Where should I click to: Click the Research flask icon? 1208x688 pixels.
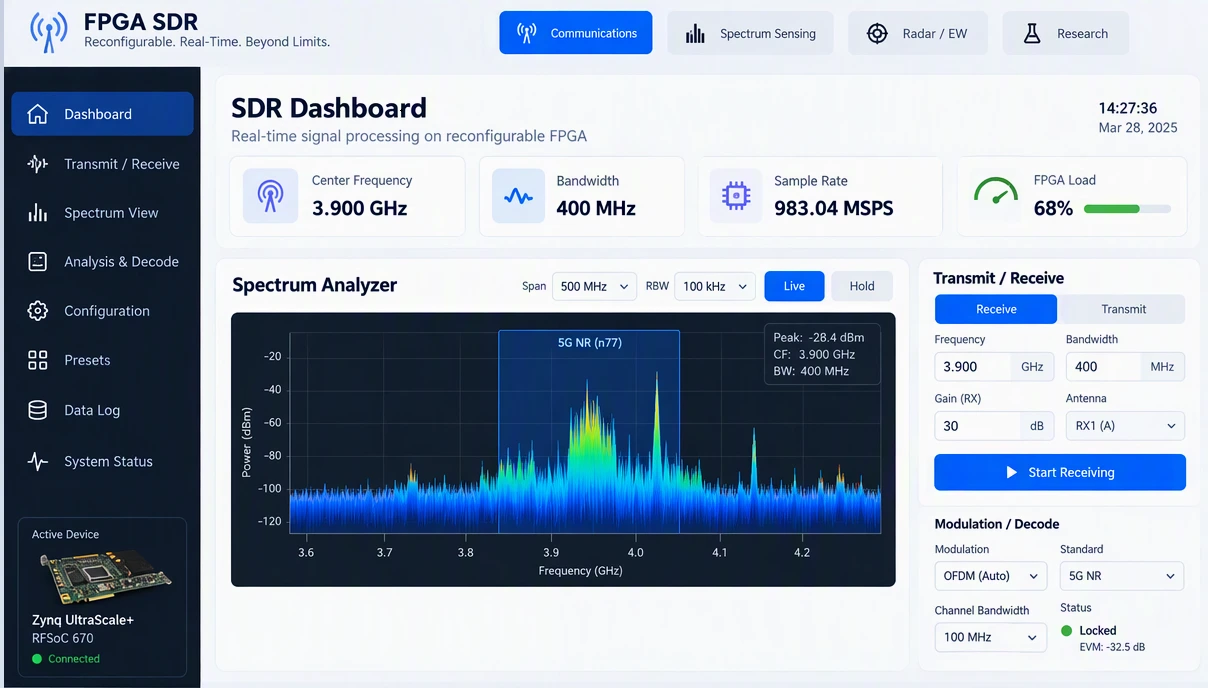coord(1032,33)
